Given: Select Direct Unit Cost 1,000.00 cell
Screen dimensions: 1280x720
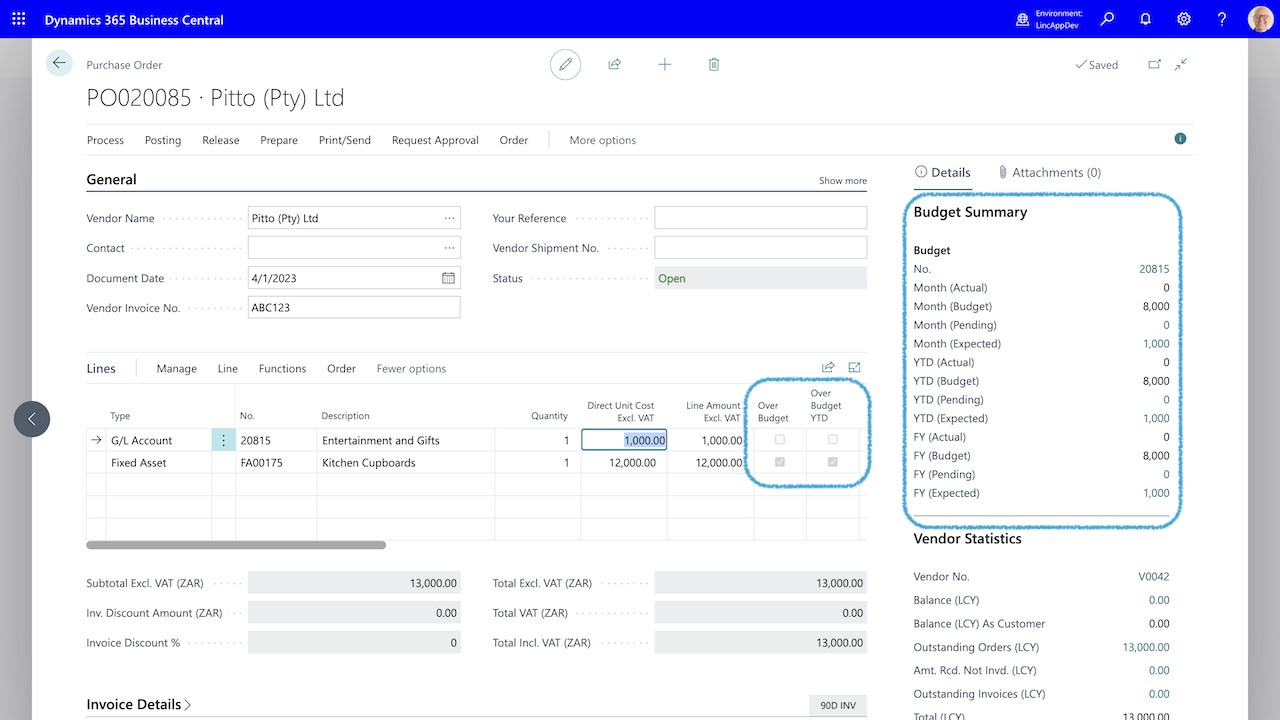Looking at the screenshot, I should tap(624, 440).
